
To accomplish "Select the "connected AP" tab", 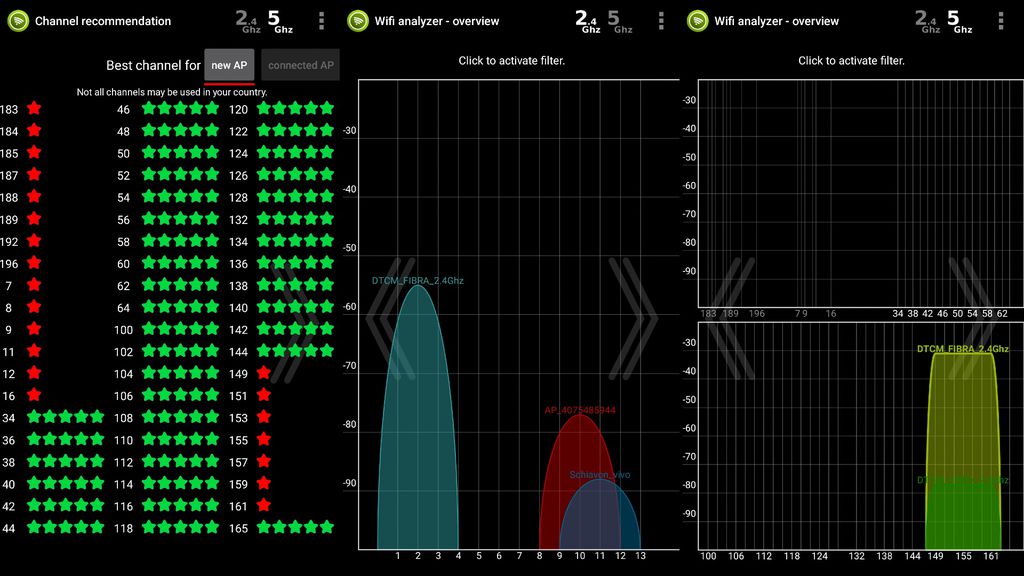I will point(300,66).
